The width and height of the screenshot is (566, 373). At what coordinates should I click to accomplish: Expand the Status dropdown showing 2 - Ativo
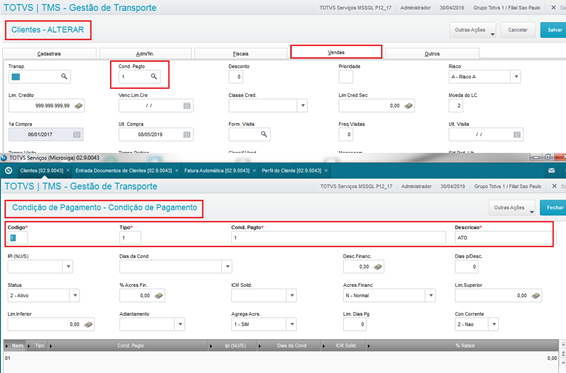[x=75, y=296]
